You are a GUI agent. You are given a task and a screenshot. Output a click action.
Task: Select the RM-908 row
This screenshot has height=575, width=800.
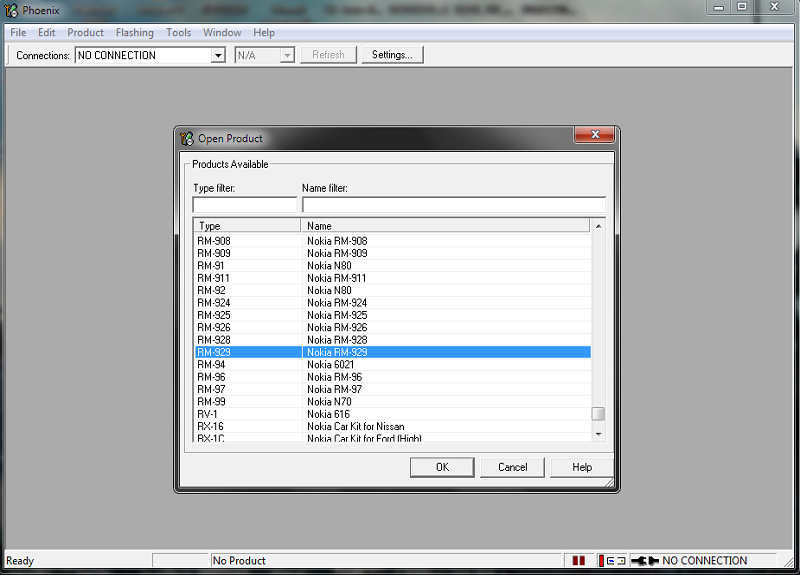(393, 241)
